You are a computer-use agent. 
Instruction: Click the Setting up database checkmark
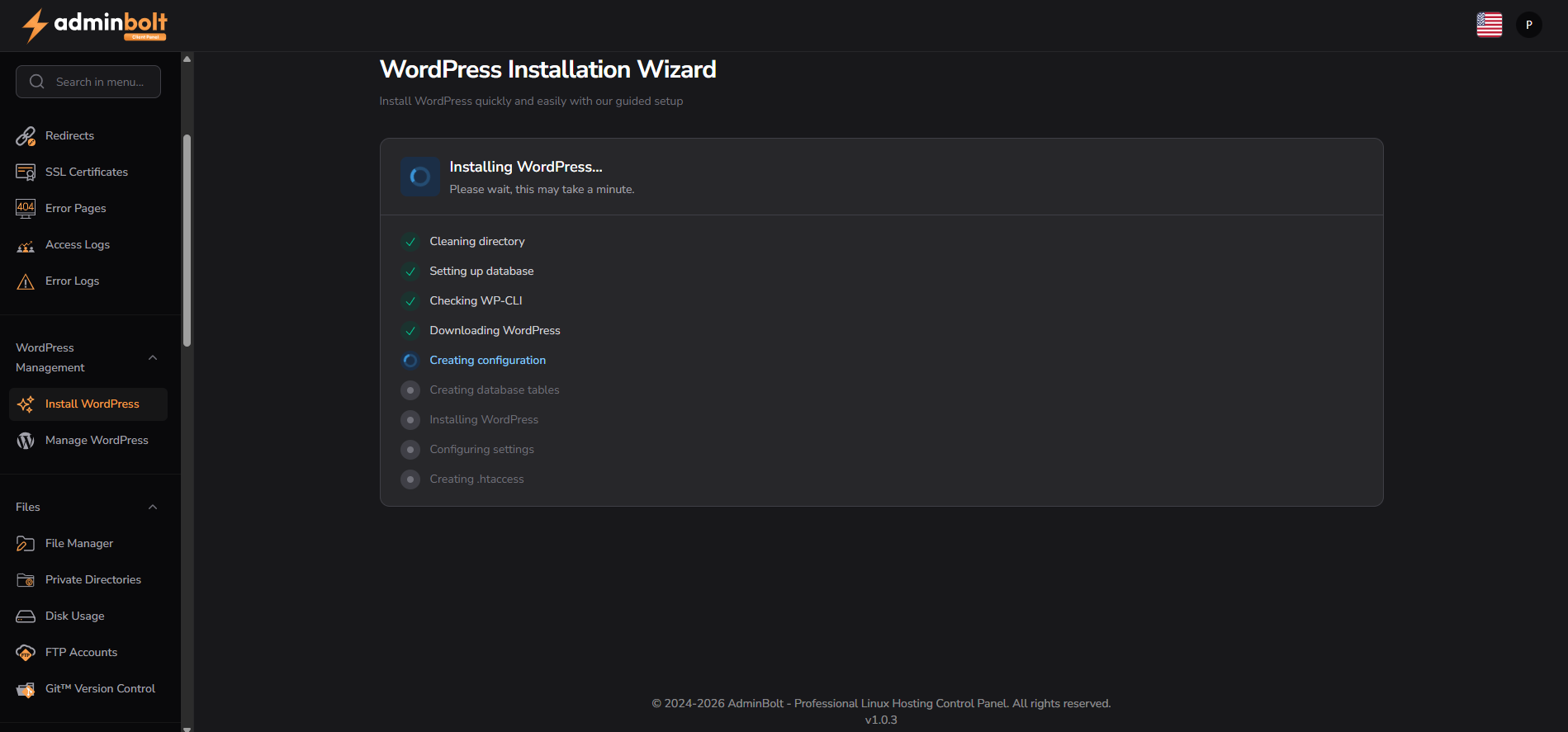(410, 272)
